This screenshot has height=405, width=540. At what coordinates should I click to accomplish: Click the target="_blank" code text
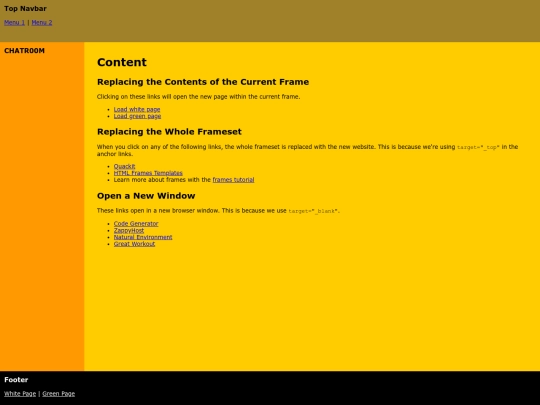(x=313, y=211)
